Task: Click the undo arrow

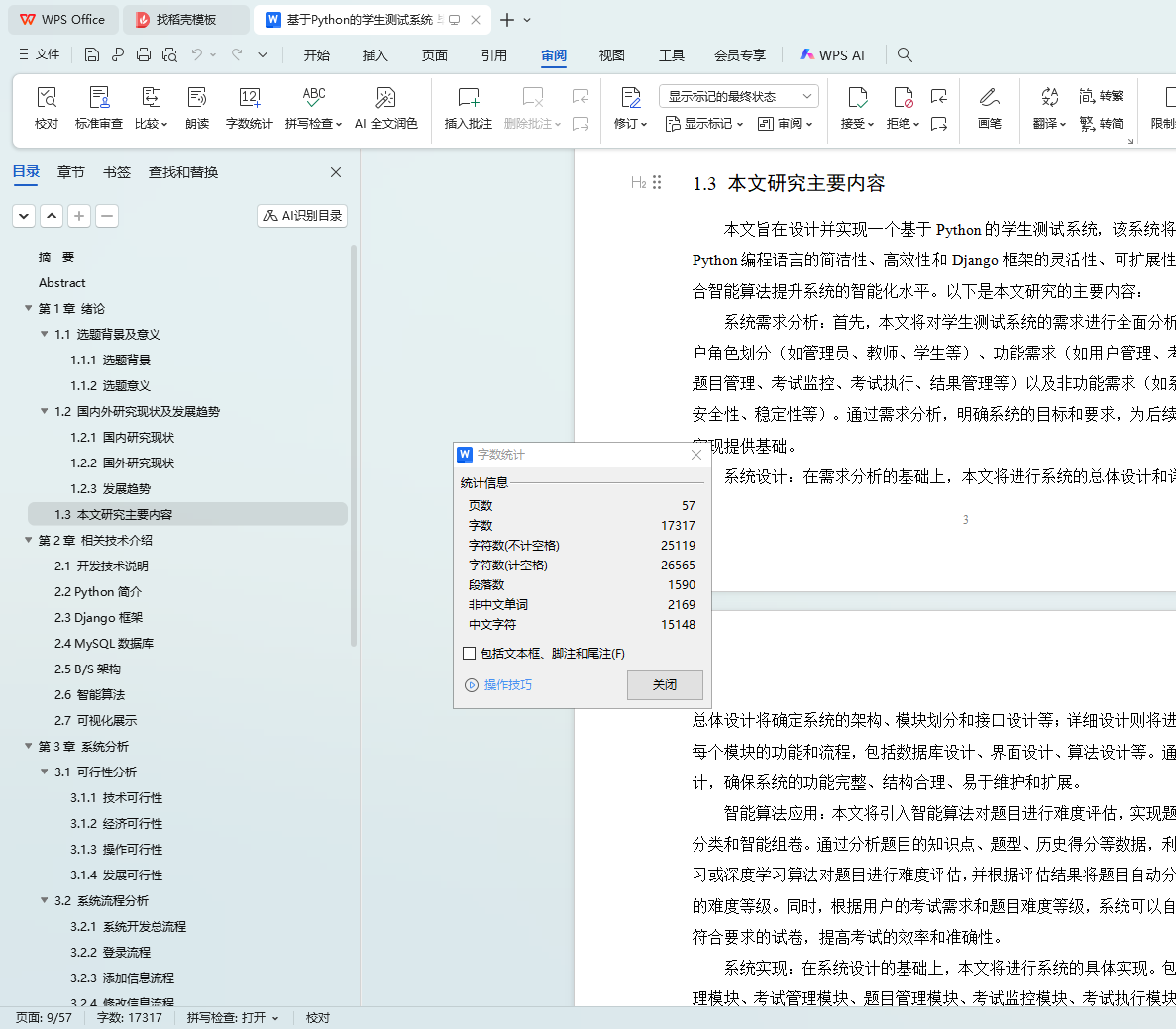Action: [196, 54]
